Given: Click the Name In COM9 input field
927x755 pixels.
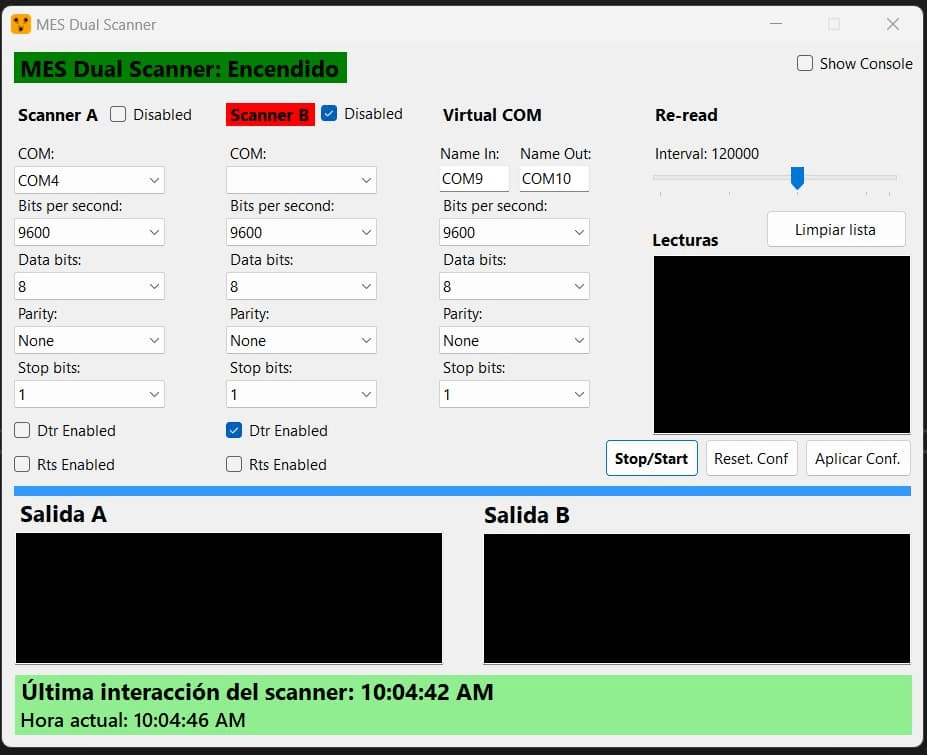Looking at the screenshot, I should coord(473,178).
